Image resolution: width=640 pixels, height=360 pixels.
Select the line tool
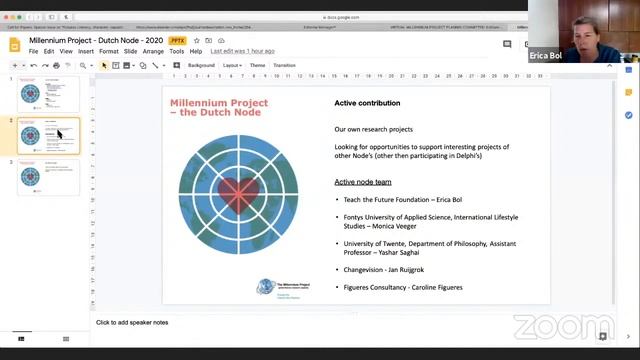click(x=155, y=65)
